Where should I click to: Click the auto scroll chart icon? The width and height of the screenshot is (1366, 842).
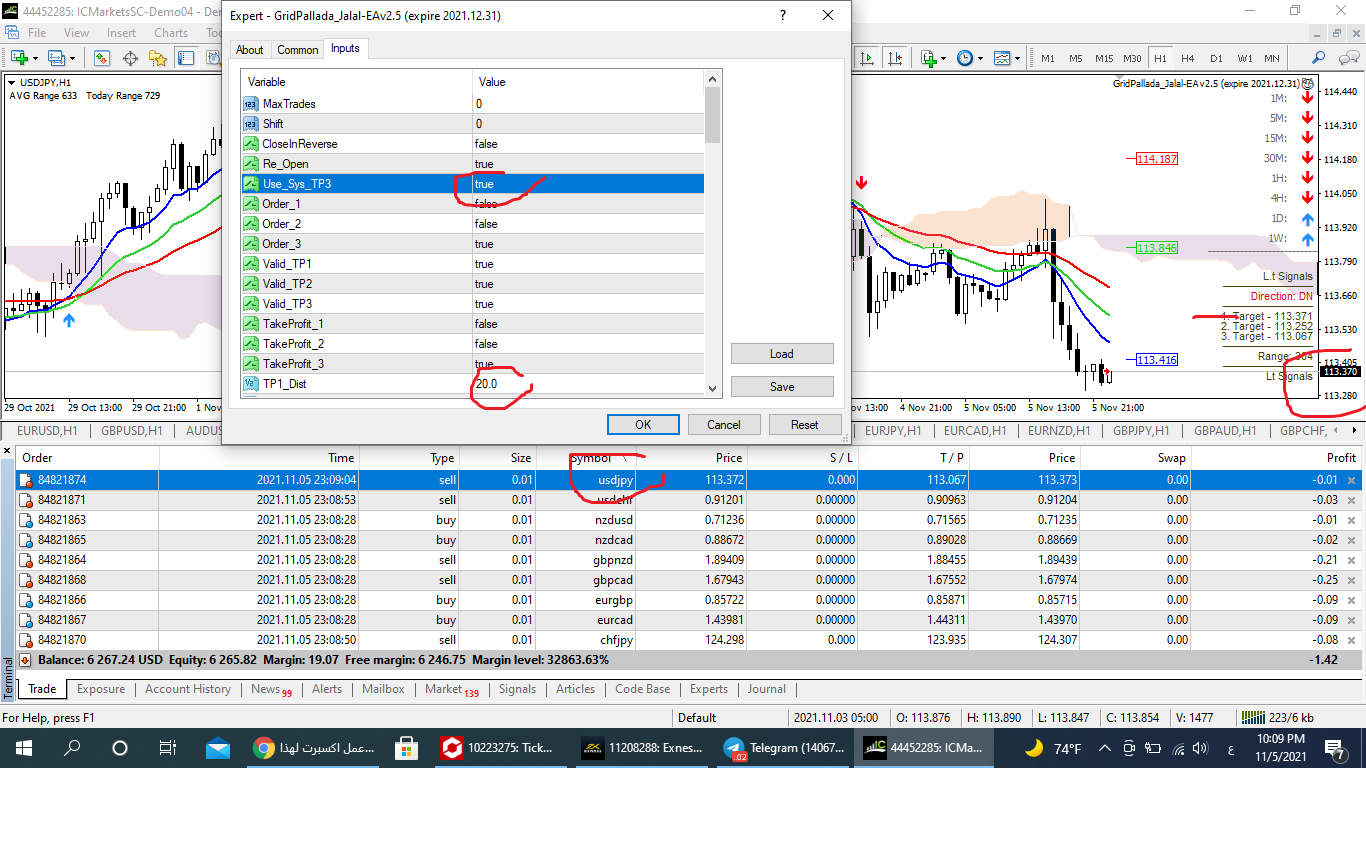866,58
